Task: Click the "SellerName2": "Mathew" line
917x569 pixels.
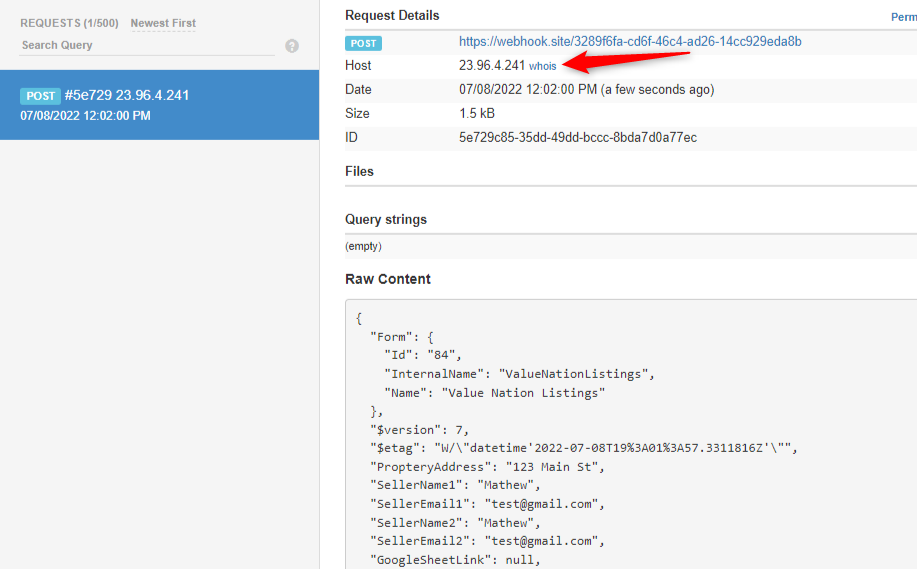Action: pos(456,523)
